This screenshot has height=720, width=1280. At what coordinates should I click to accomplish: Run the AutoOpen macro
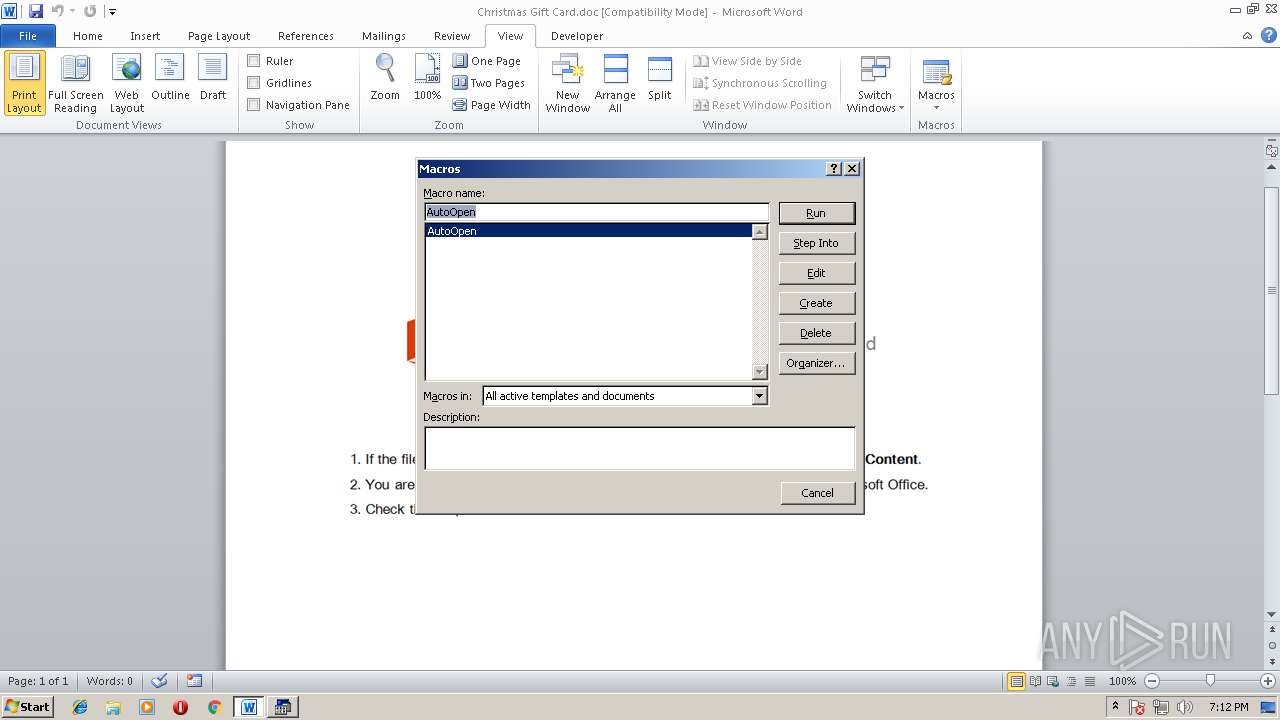pos(816,213)
